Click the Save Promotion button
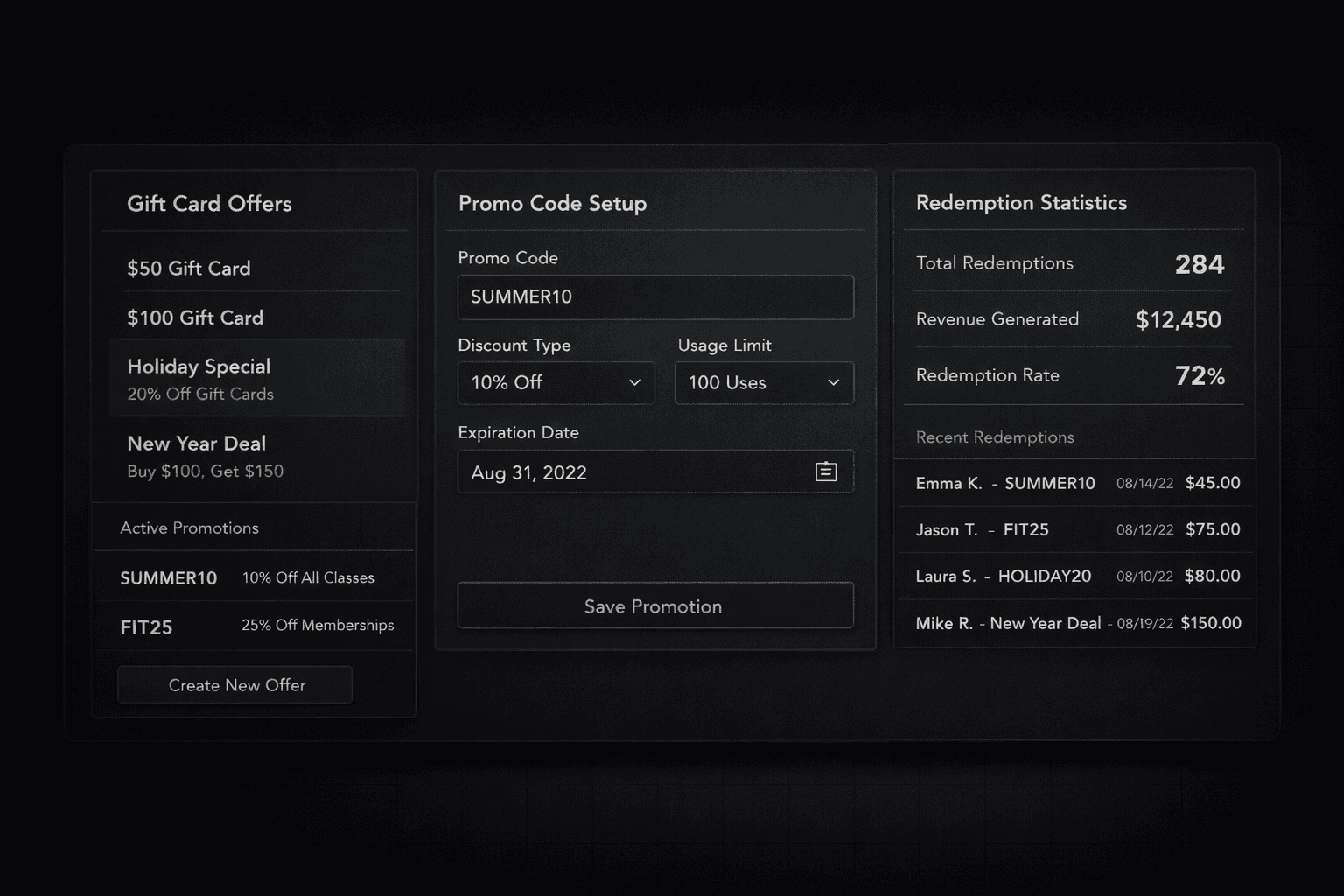1344x896 pixels. click(x=654, y=605)
